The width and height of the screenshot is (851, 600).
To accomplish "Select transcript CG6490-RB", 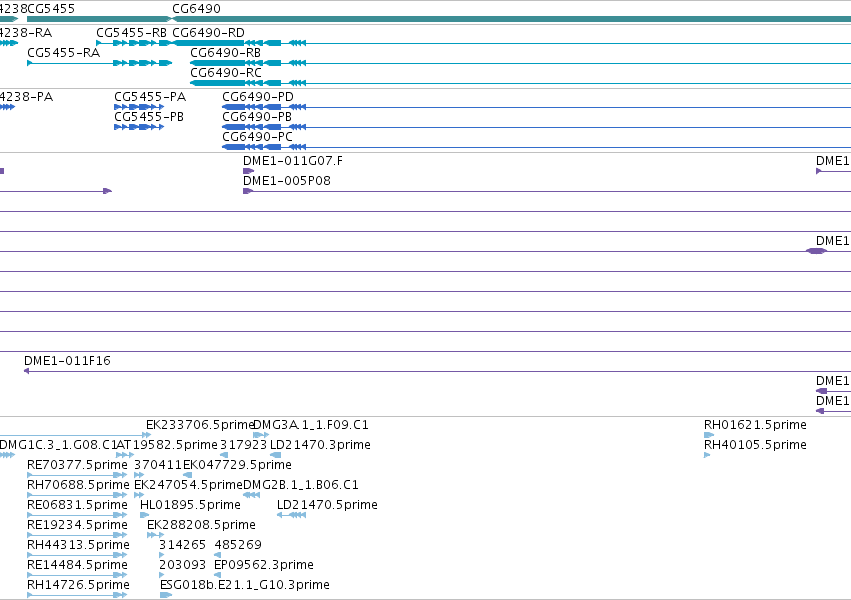I will [520, 63].
